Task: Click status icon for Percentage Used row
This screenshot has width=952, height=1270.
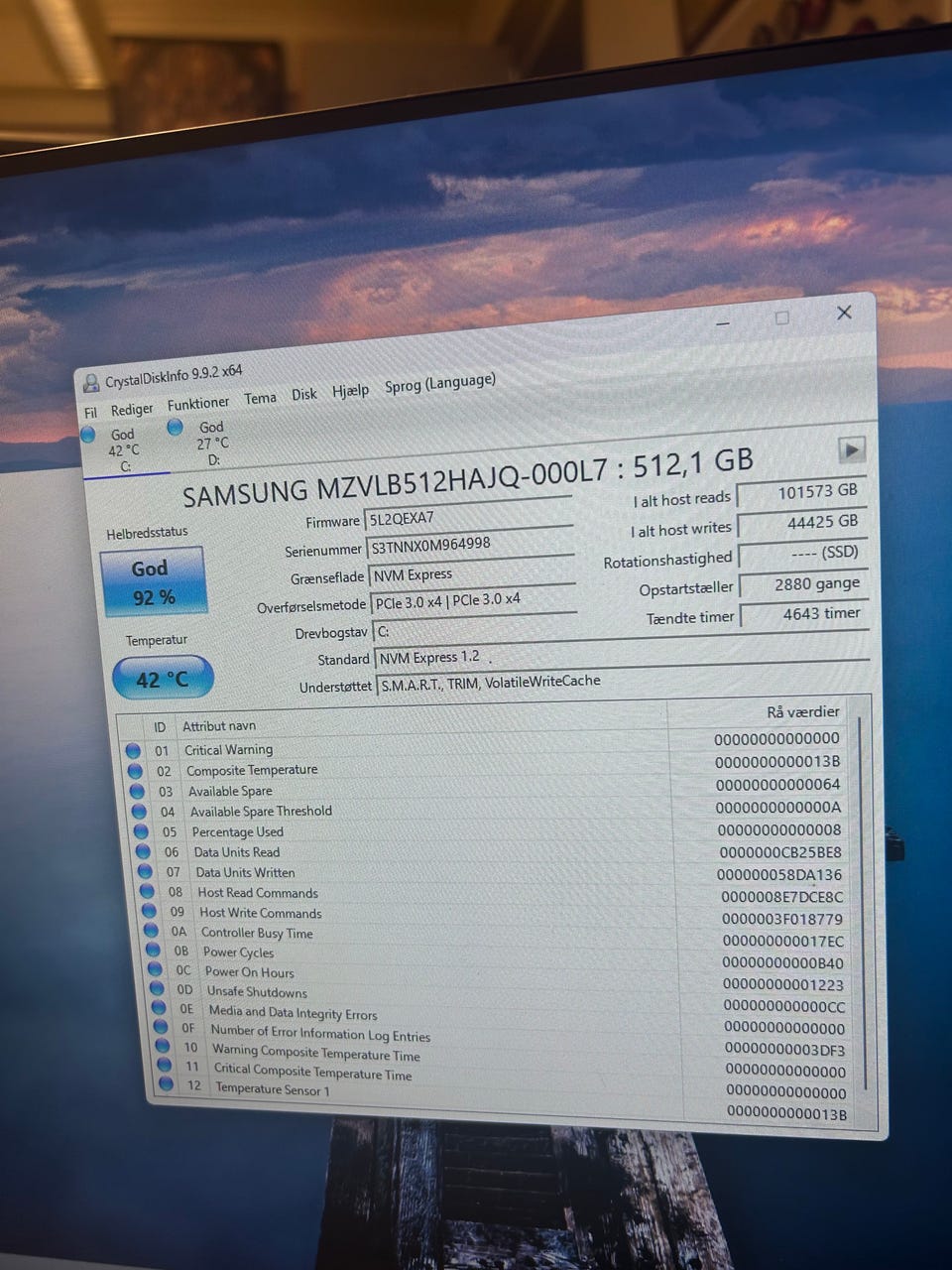Action: [142, 832]
